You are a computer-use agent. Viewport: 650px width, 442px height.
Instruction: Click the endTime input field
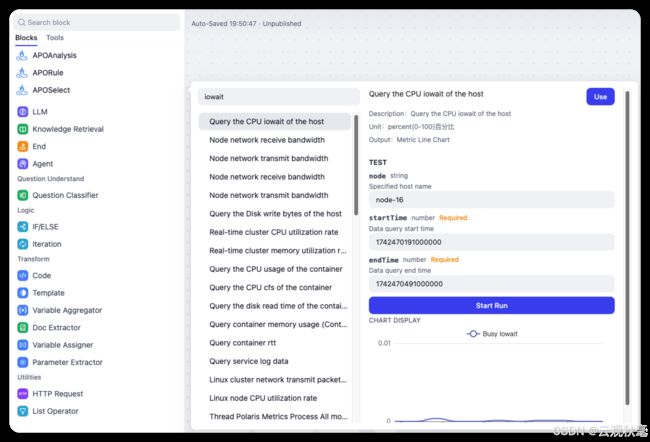click(x=492, y=284)
